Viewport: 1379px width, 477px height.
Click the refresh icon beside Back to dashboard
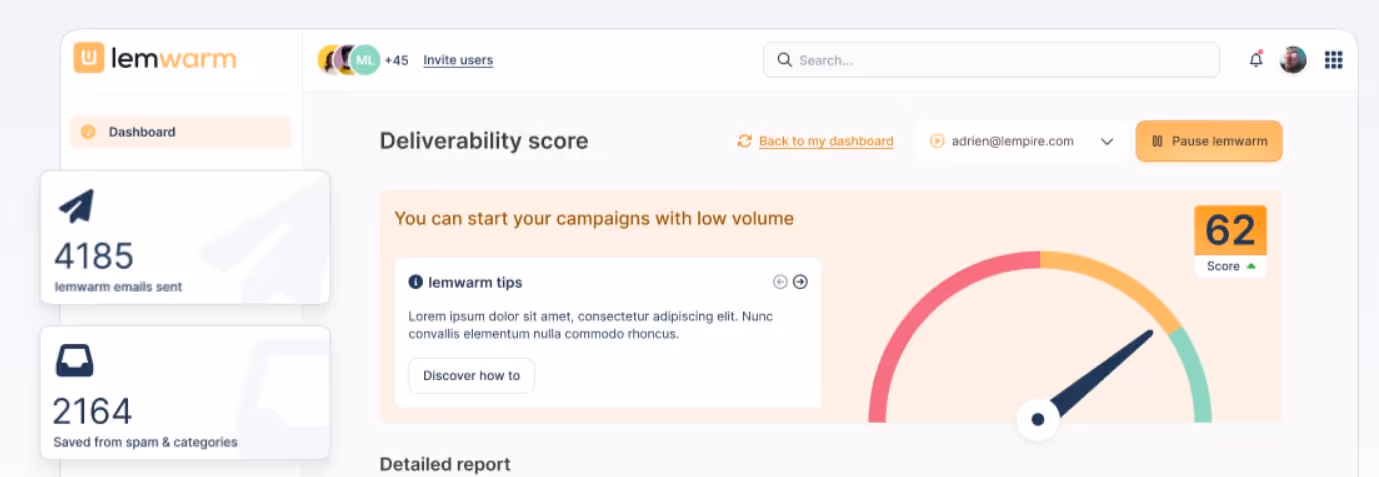(744, 141)
